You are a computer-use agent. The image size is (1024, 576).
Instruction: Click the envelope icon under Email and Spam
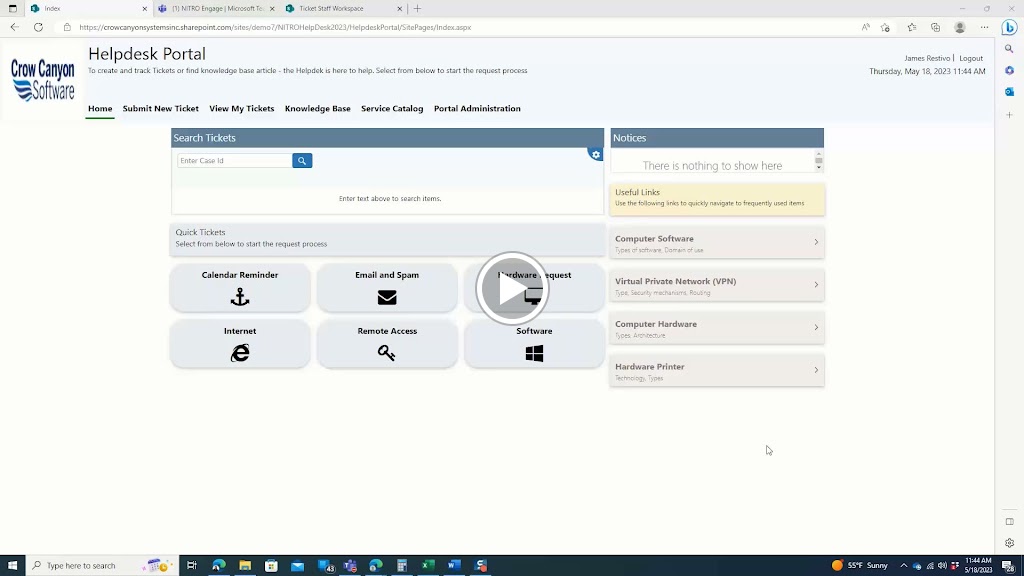[x=387, y=297]
